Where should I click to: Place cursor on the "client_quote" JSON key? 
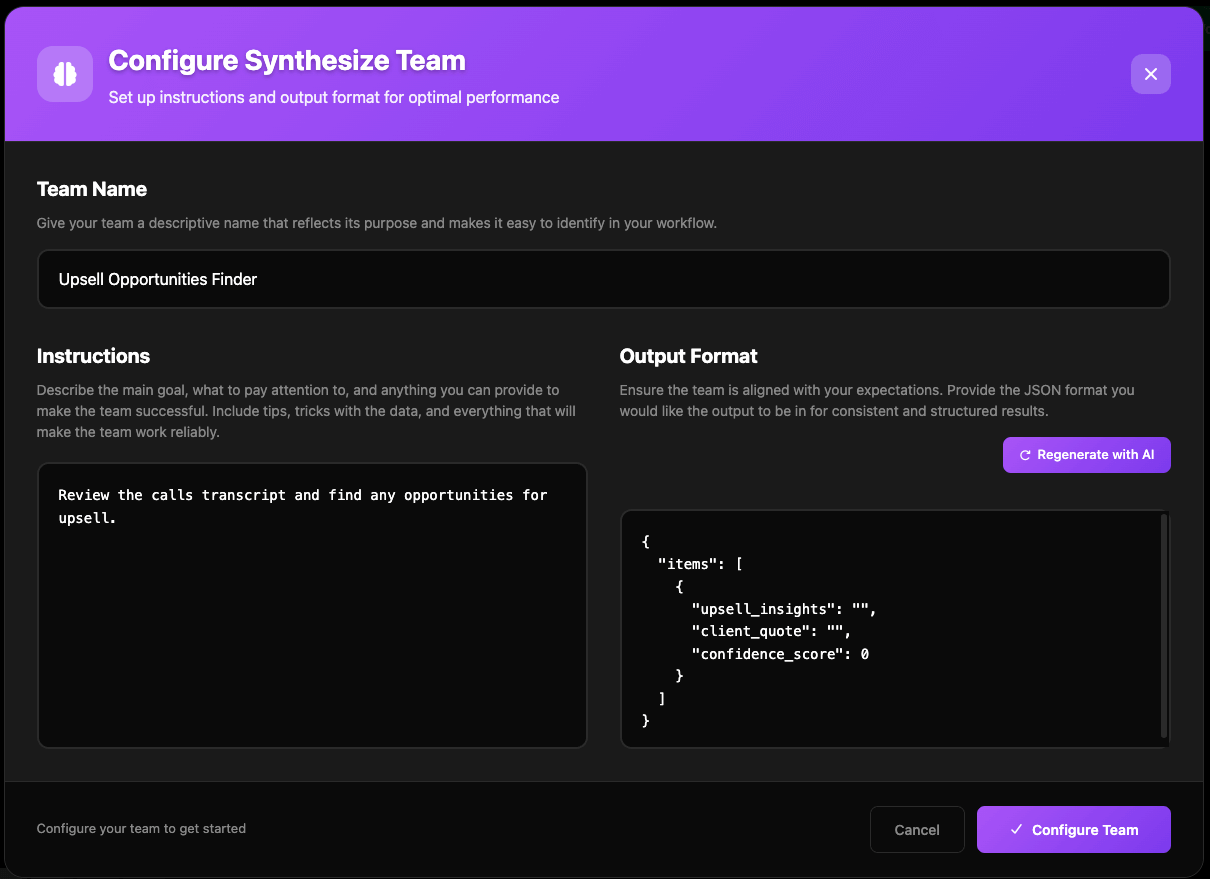tap(750, 631)
